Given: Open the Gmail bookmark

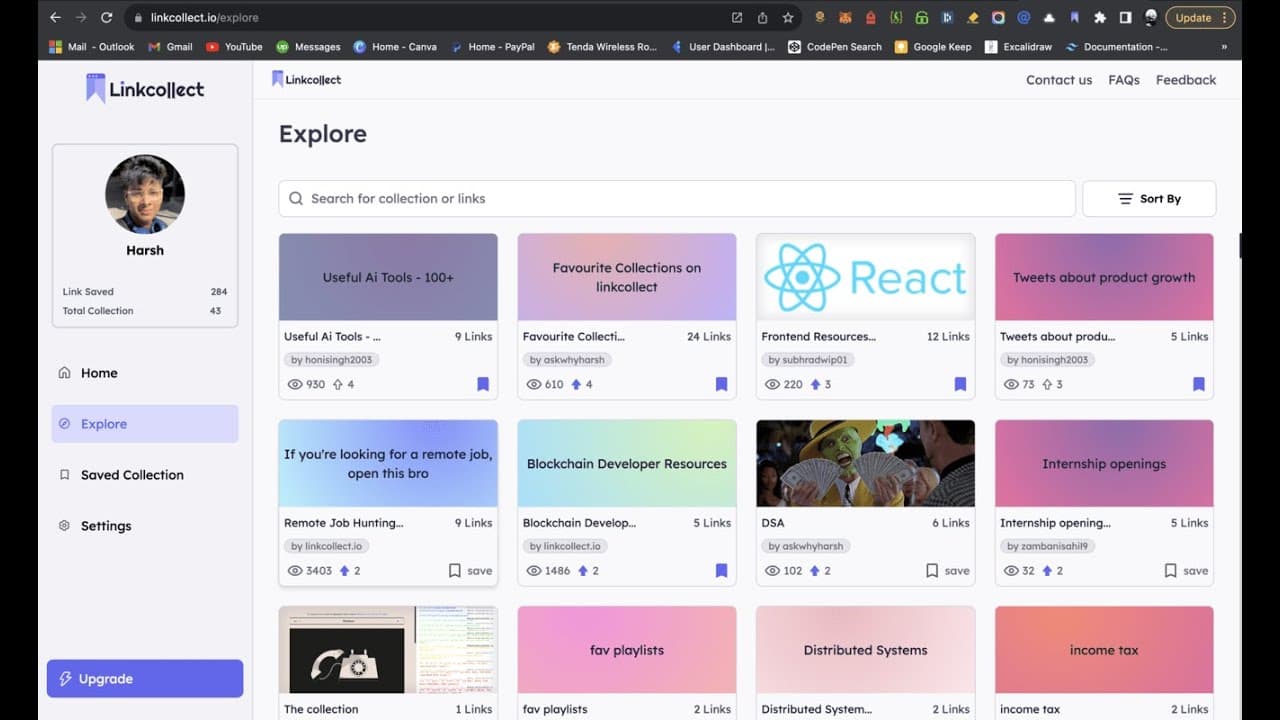Looking at the screenshot, I should [170, 47].
